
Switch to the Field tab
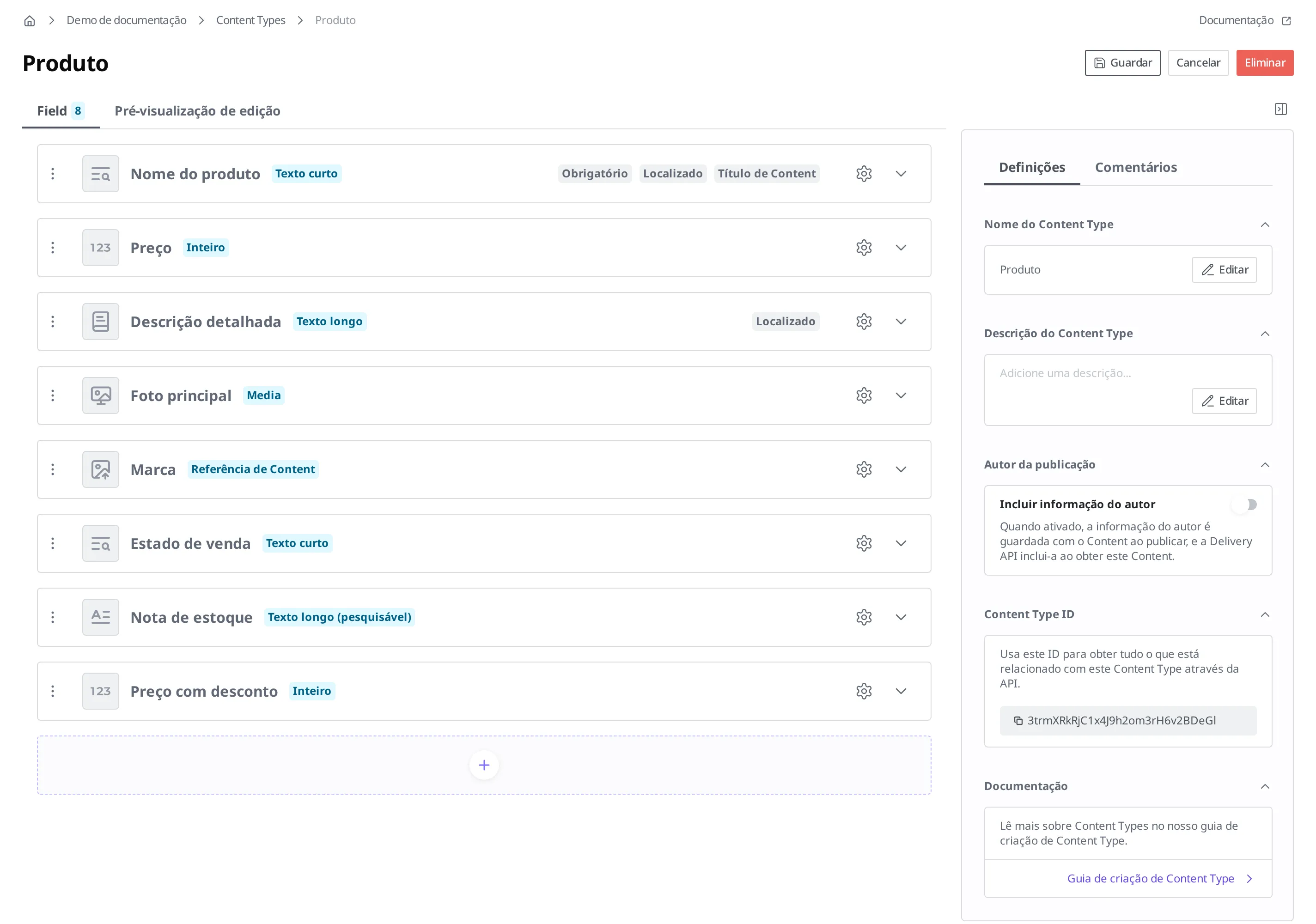click(x=61, y=110)
